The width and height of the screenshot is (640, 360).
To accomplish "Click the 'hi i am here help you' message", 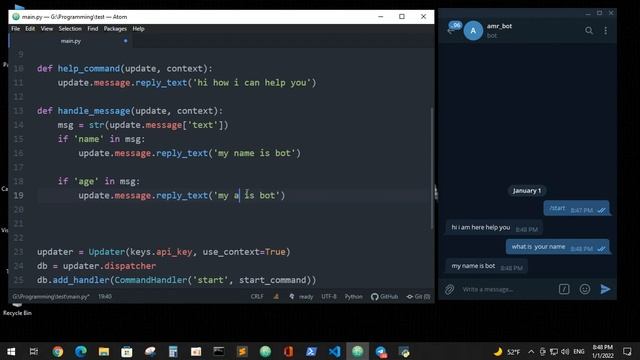I will point(494,228).
